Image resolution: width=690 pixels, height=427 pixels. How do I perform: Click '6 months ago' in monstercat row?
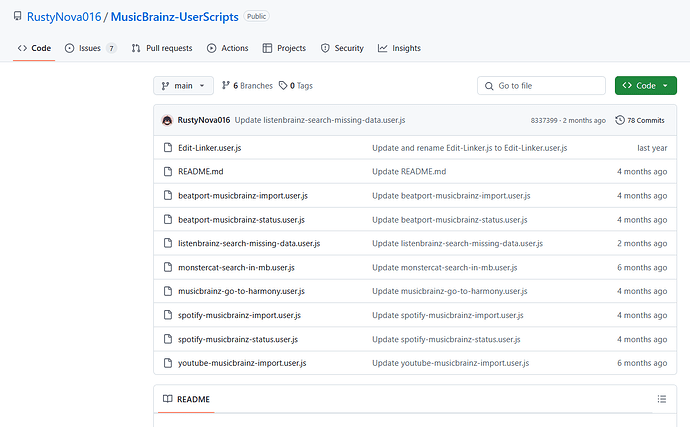click(x=642, y=268)
